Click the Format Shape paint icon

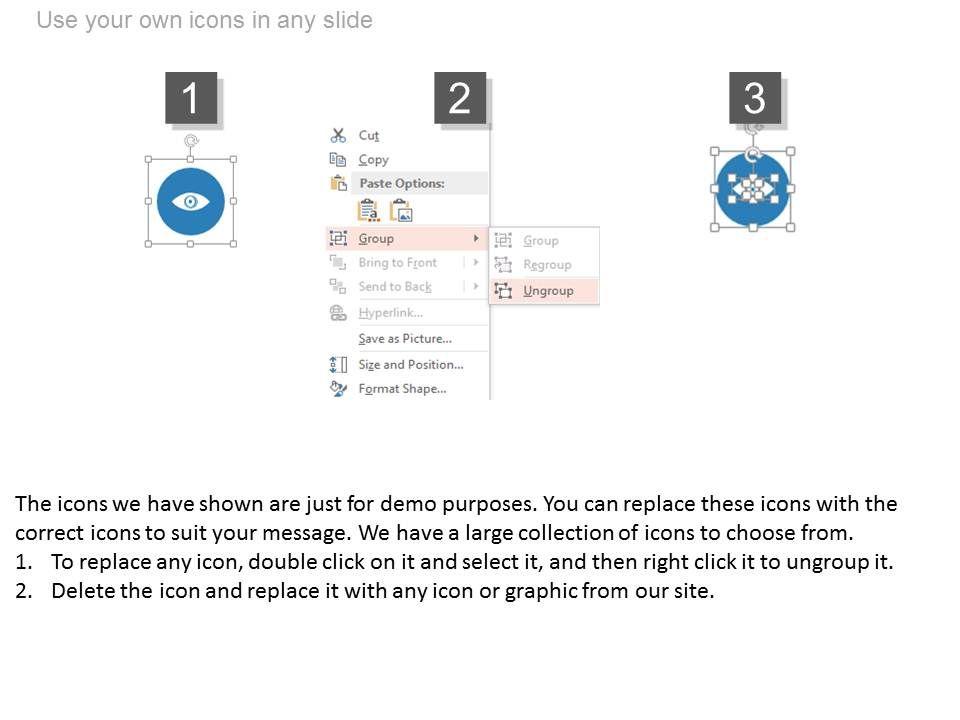click(x=338, y=388)
